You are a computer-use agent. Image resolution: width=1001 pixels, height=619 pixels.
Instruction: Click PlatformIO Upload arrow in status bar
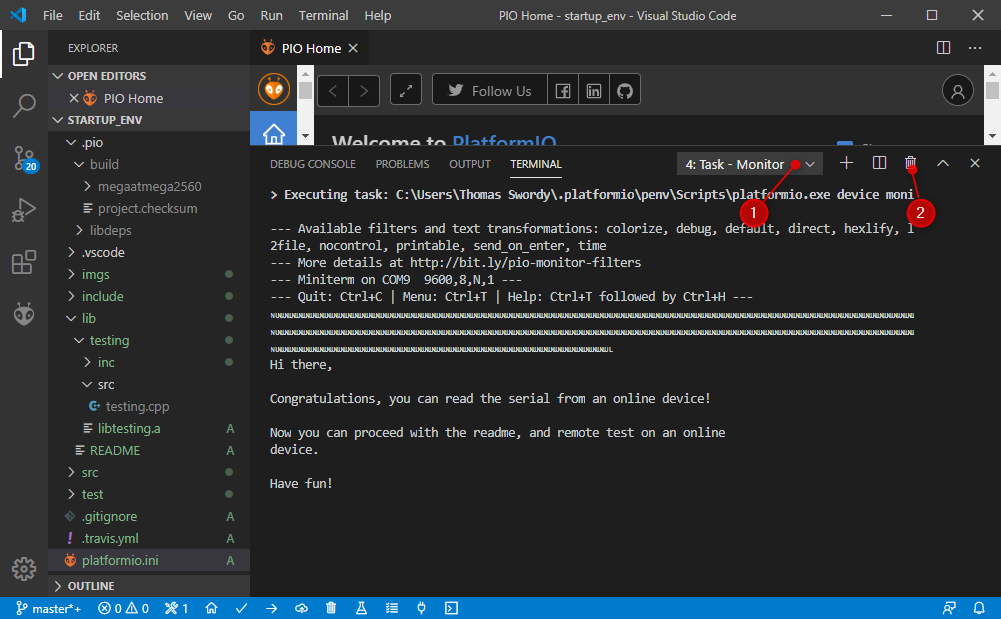click(271, 608)
